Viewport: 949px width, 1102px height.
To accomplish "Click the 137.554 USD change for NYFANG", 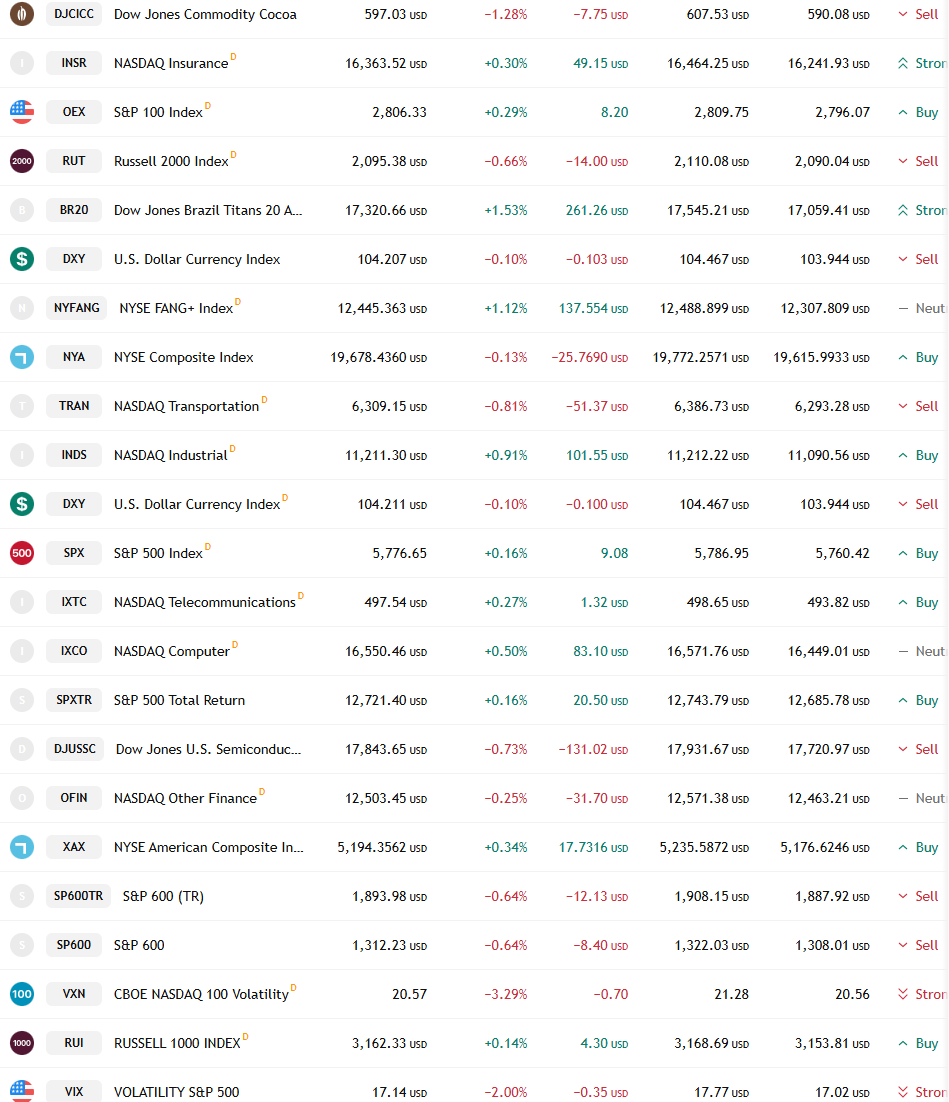I will [593, 309].
